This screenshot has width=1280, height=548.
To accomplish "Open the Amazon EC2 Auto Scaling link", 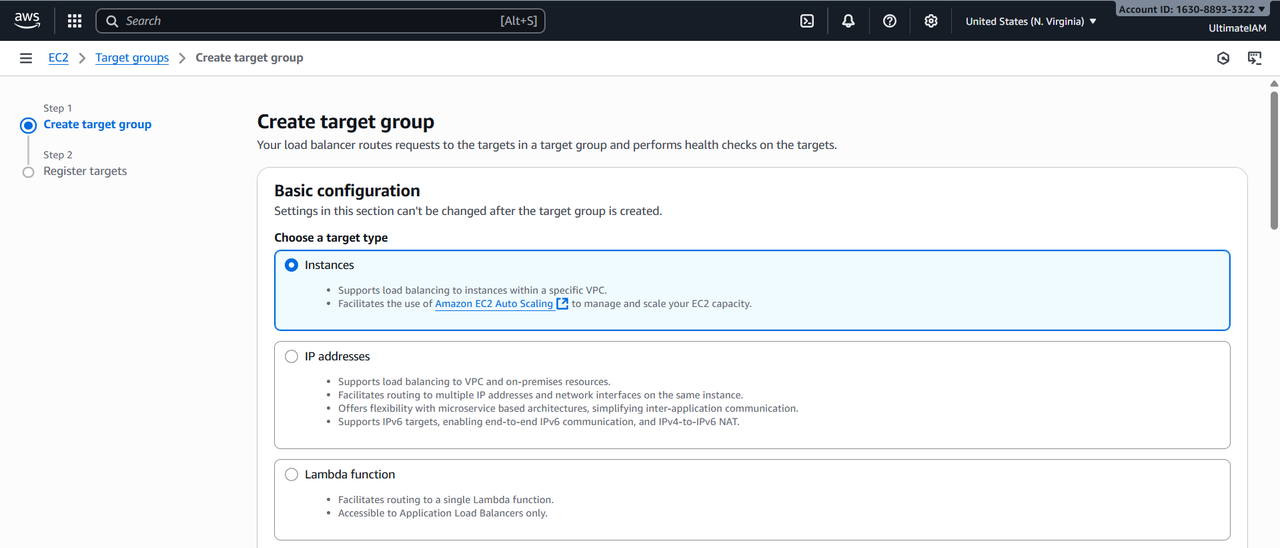I will 494,303.
